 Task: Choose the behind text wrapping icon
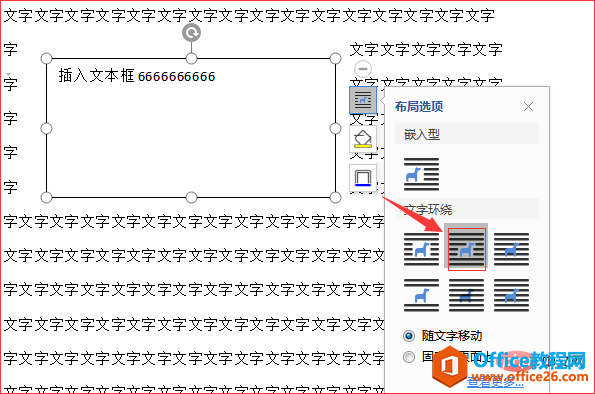point(466,295)
